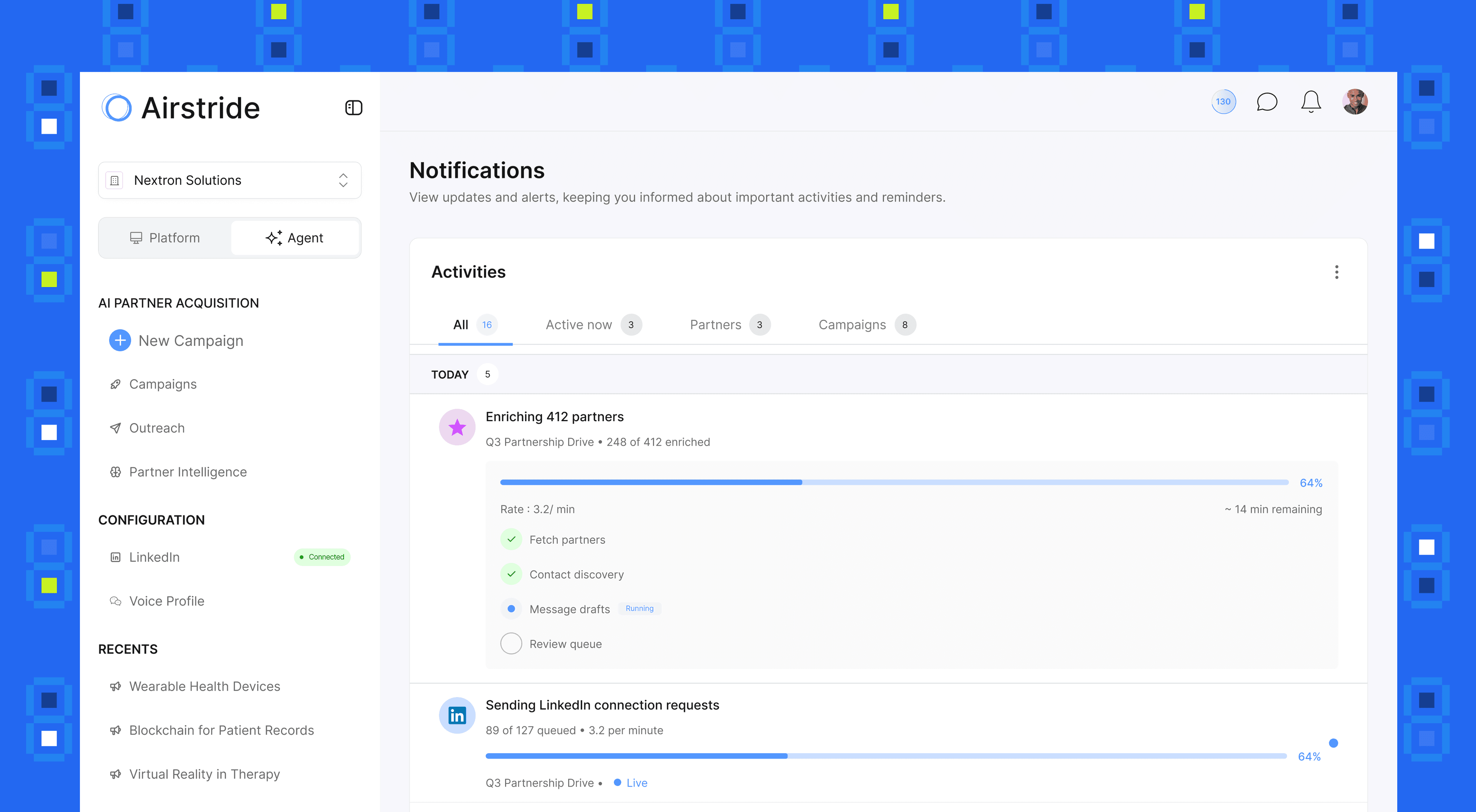Click the Airstride logo circle icon
This screenshot has width=1476, height=812.
(117, 108)
